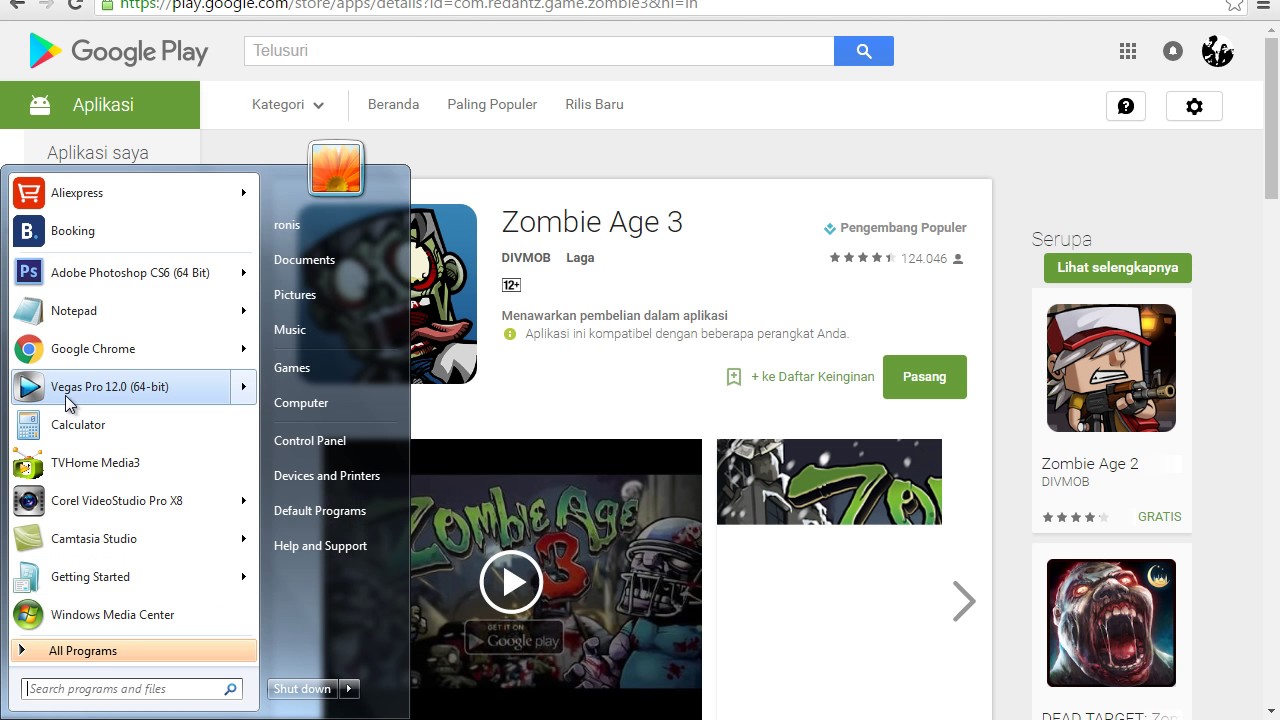Open Zombie Age 2 thumbnail

coord(1111,368)
